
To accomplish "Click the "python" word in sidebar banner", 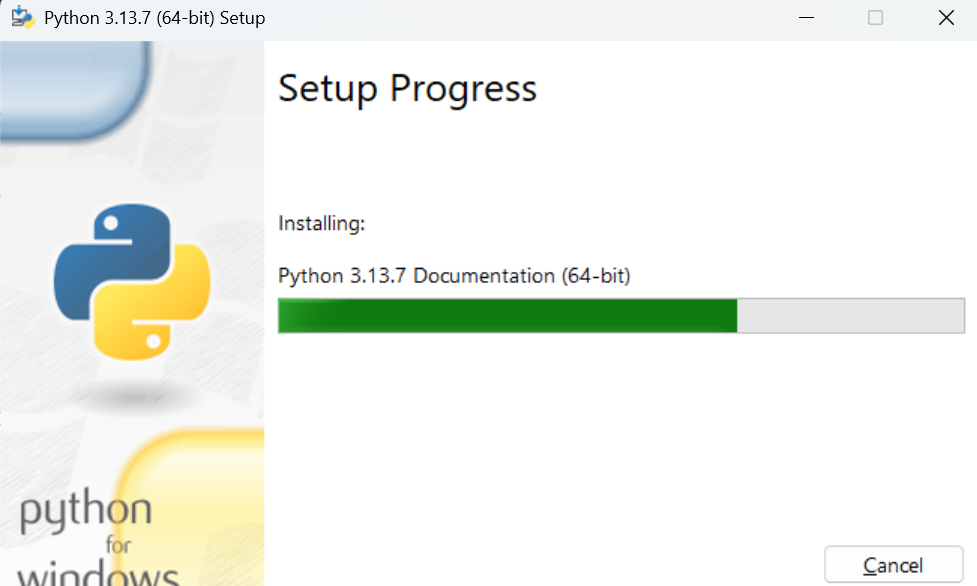I will 86,512.
